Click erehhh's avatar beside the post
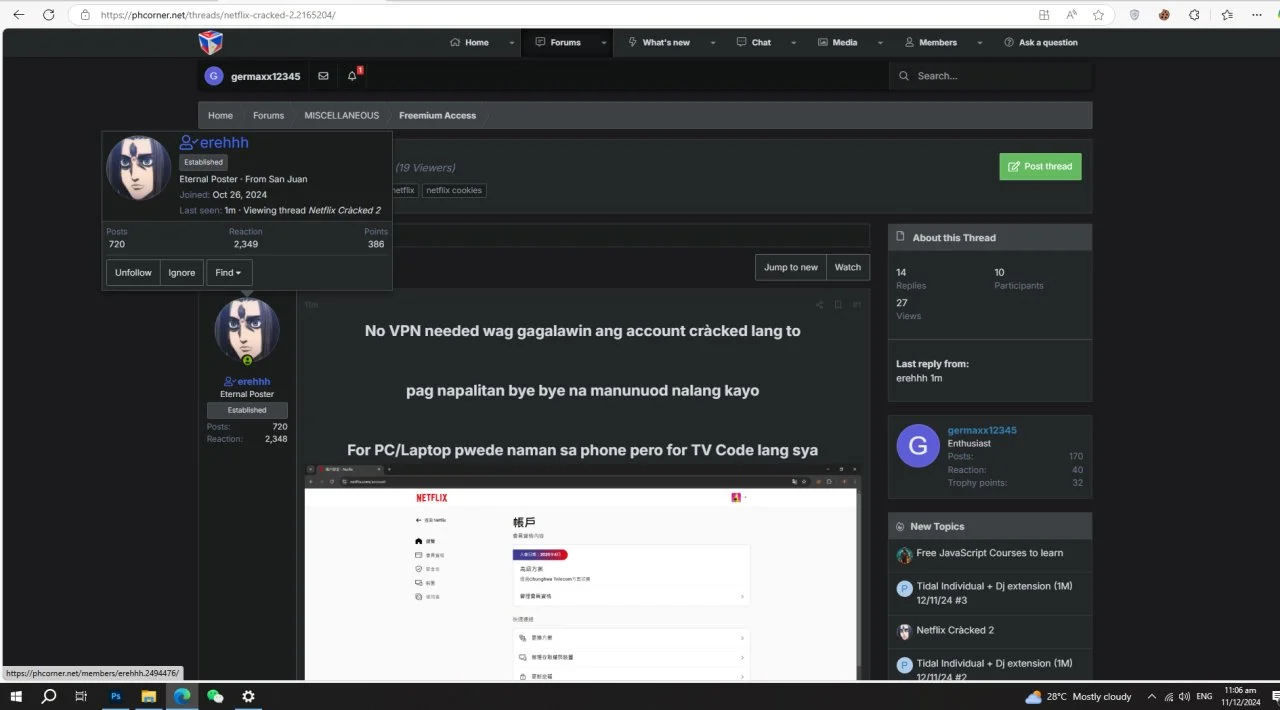Image resolution: width=1280 pixels, height=710 pixels. tap(247, 331)
